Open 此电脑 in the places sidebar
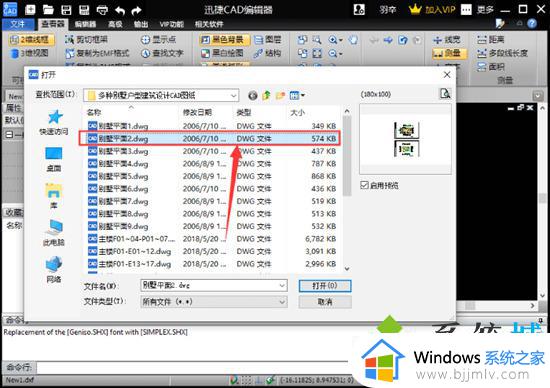Image resolution: width=550 pixels, height=388 pixels. click(54, 233)
